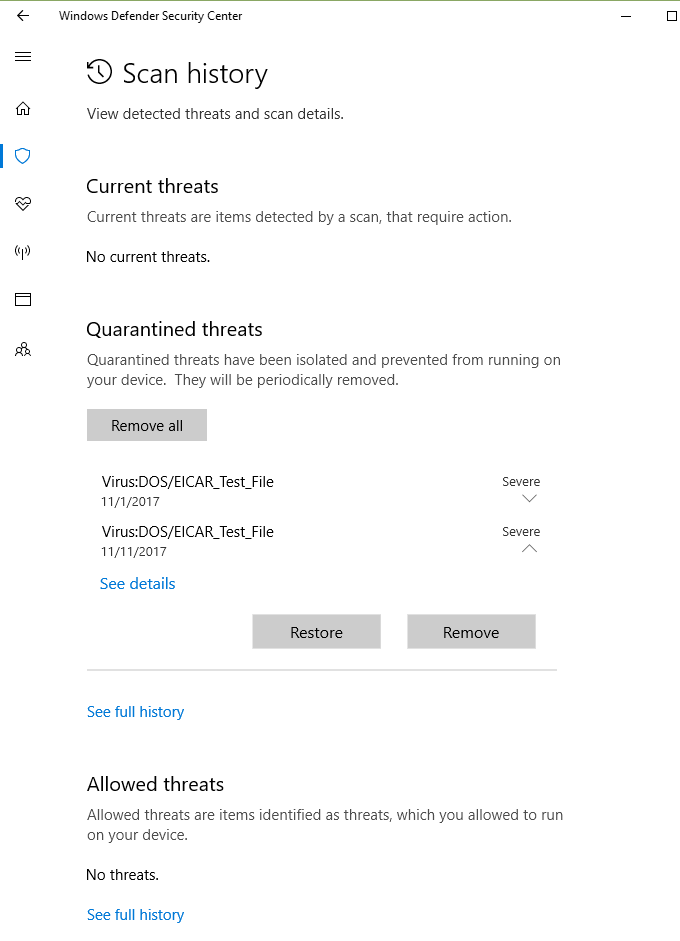
Task: See full history under Allowed threats
Action: 136,915
